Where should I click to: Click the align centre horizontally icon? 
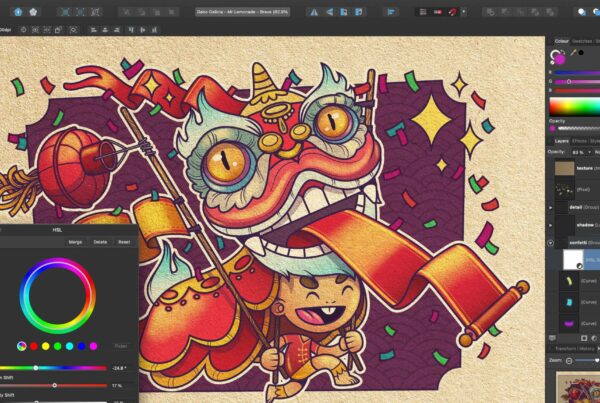[x=105, y=29]
